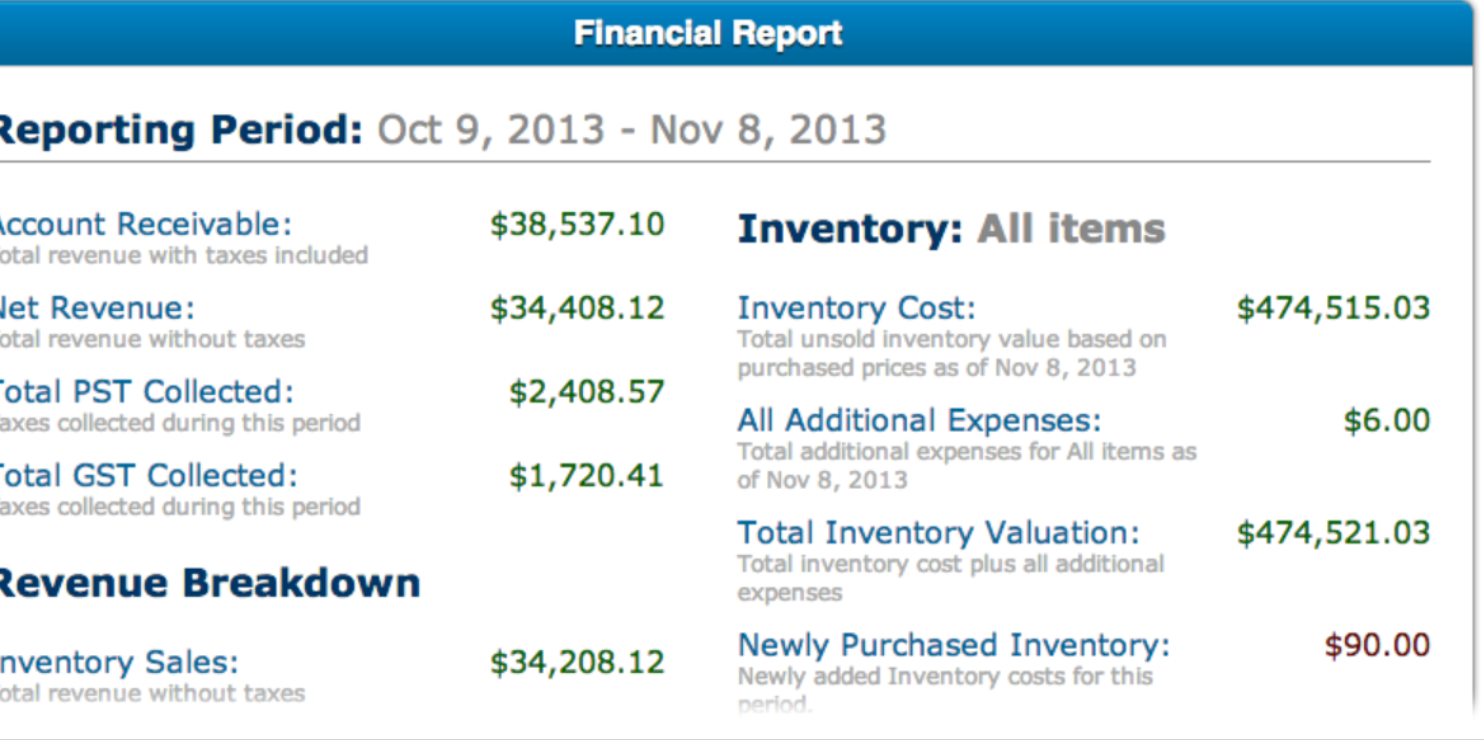Select the Inventory Cost label
Image resolution: width=1484 pixels, height=744 pixels.
856,308
